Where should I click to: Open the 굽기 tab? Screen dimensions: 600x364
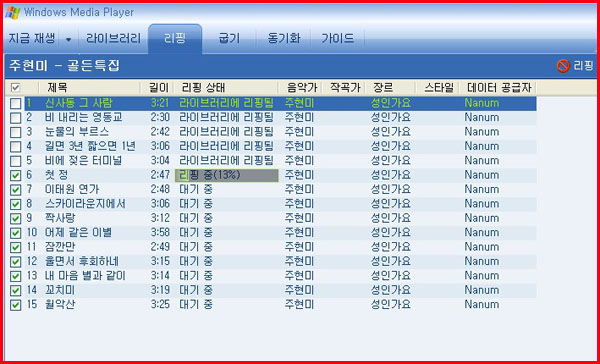[x=229, y=39]
